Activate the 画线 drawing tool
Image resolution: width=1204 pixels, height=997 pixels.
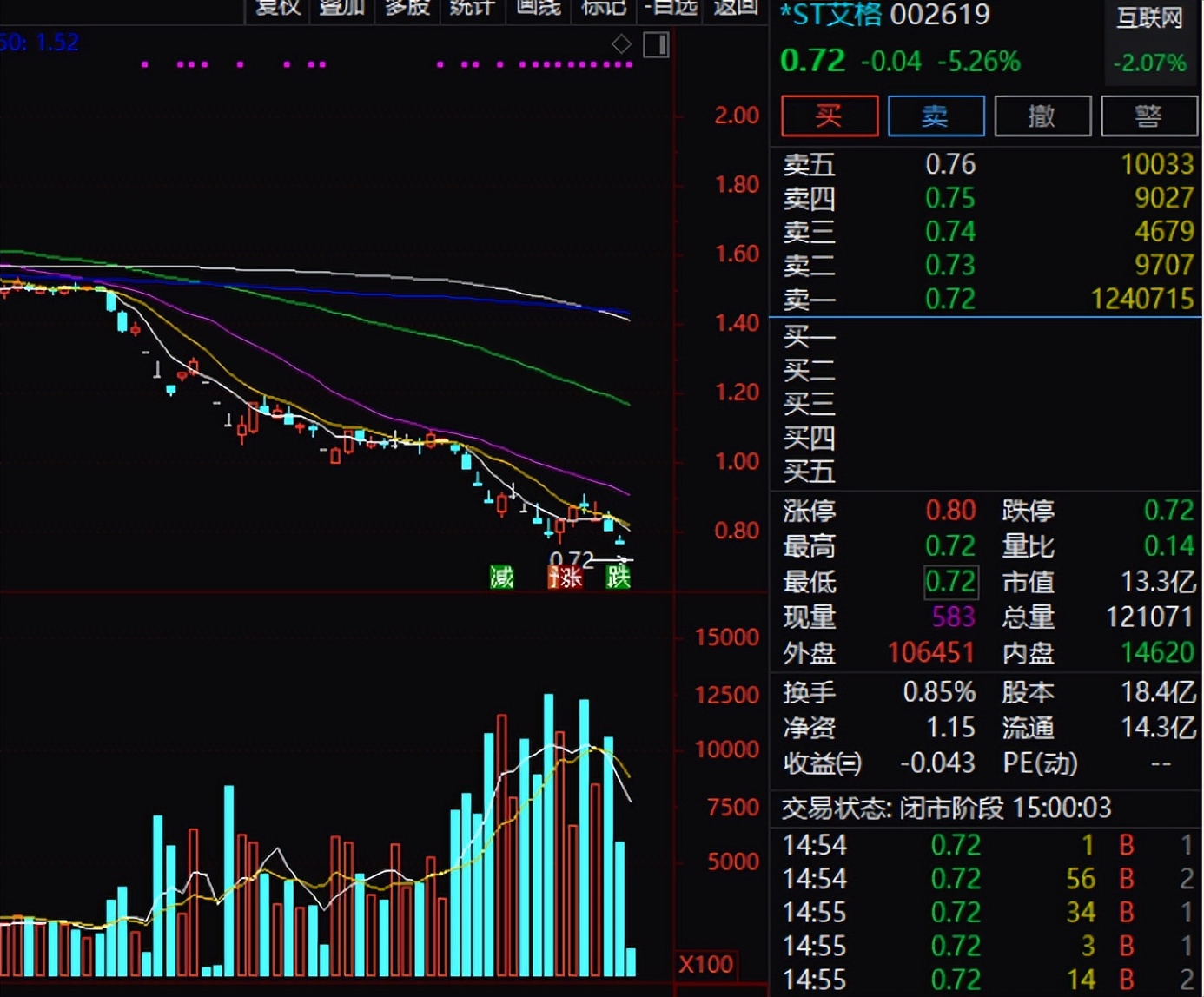pos(538,8)
